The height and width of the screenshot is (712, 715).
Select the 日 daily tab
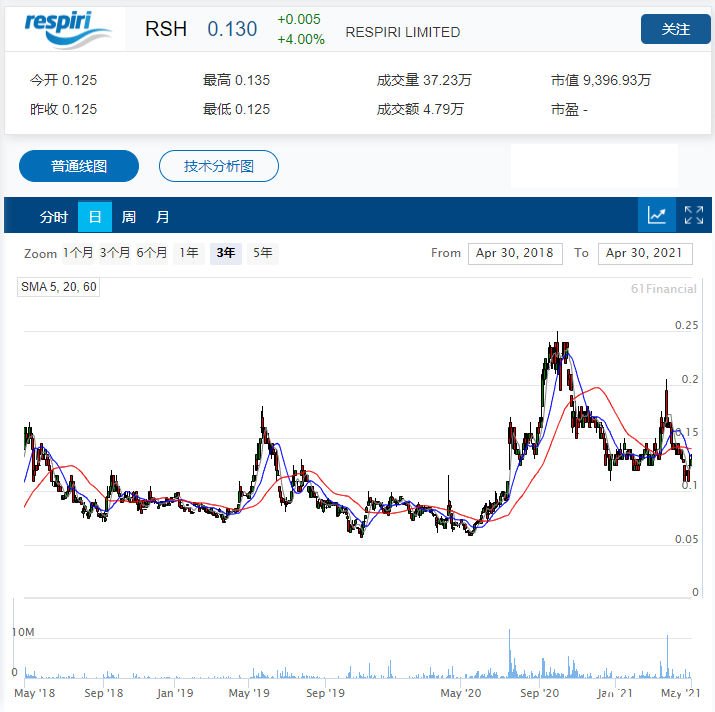[x=95, y=217]
